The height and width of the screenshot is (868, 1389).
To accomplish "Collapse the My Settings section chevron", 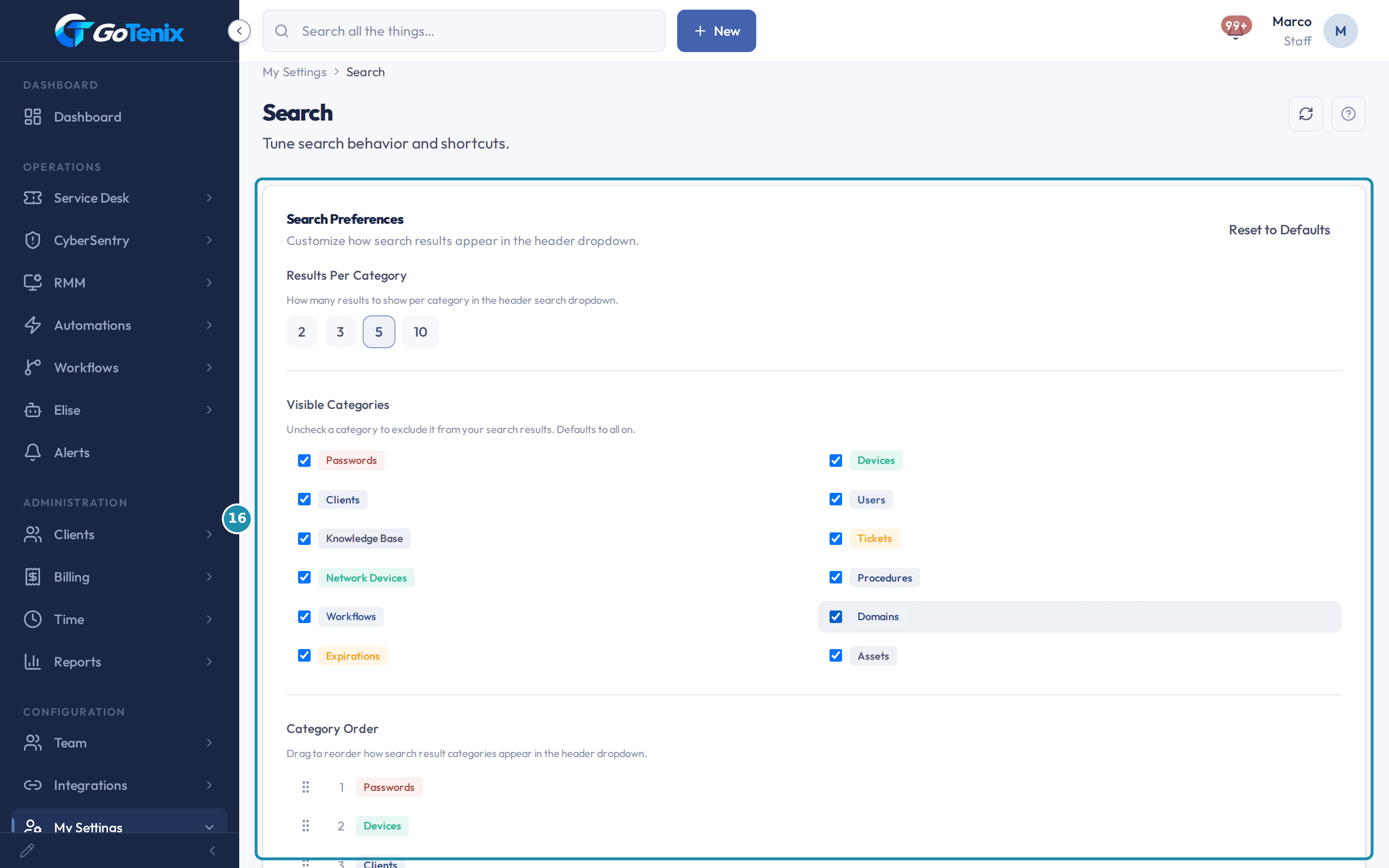I will [x=209, y=827].
